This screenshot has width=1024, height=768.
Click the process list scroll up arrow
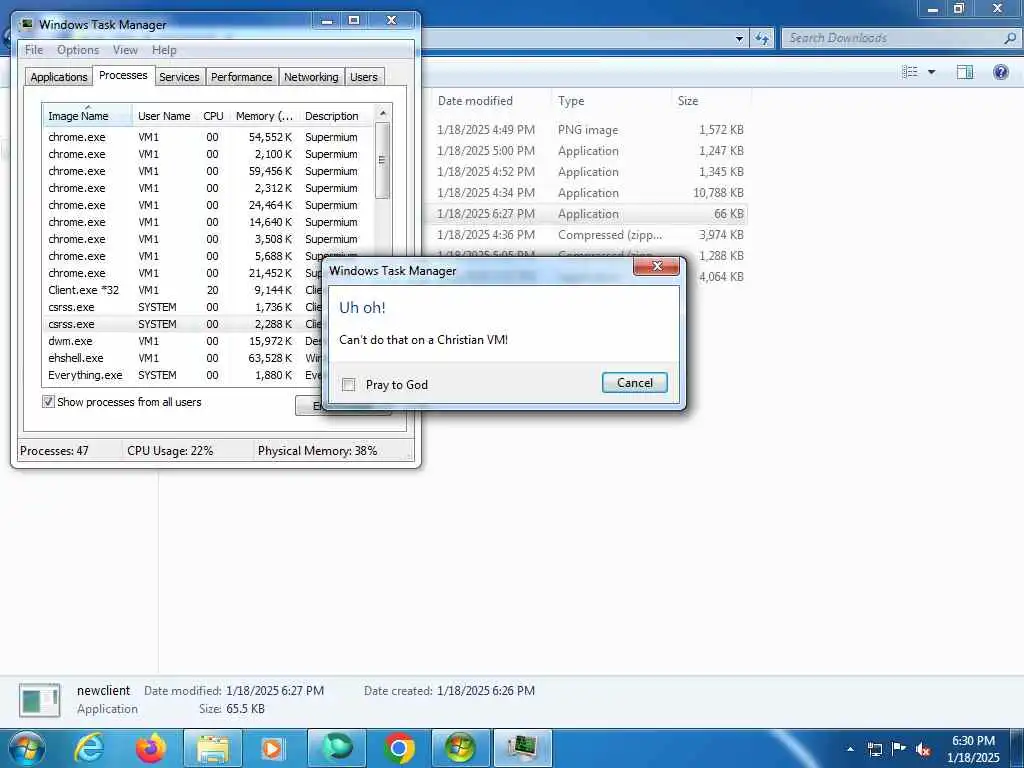pos(383,114)
